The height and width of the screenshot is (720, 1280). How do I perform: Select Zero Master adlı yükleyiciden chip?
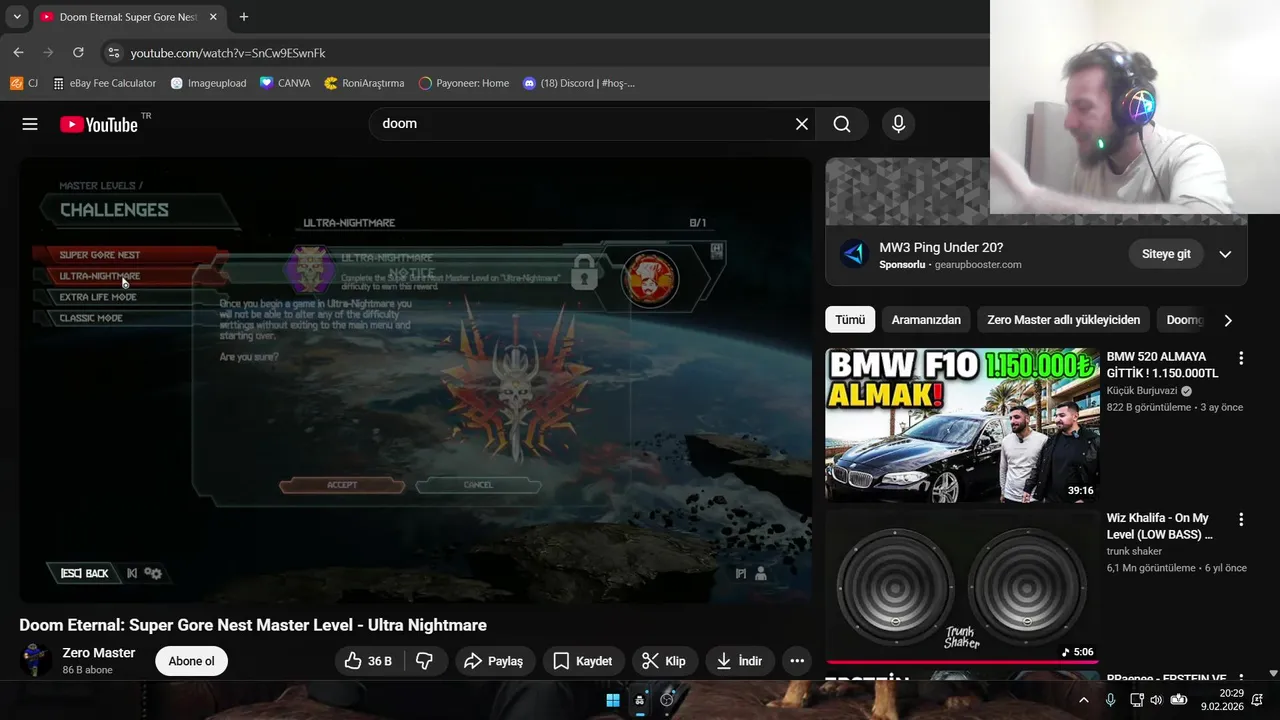click(x=1063, y=320)
